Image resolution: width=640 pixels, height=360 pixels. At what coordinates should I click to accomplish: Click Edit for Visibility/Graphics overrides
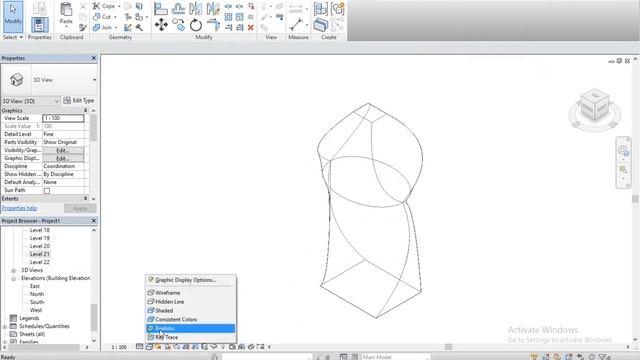pyautogui.click(x=63, y=150)
